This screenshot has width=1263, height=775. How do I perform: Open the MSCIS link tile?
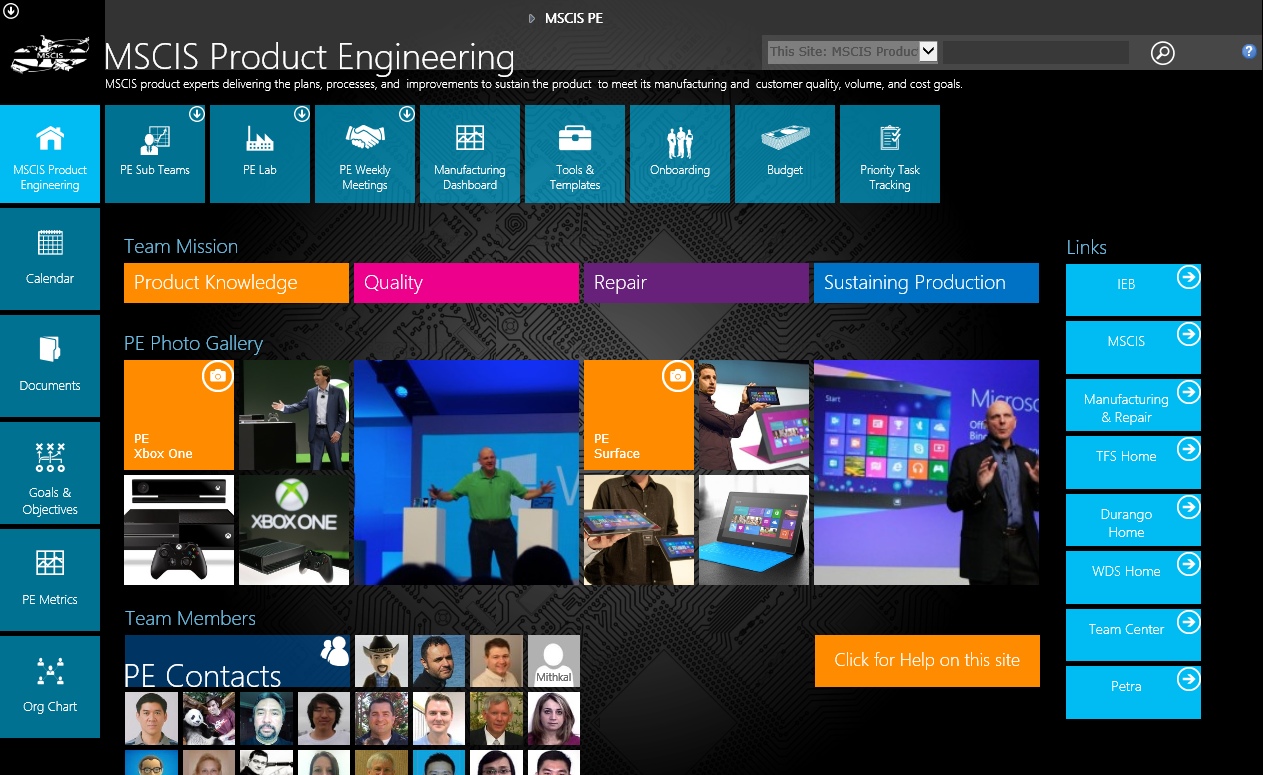(1133, 347)
